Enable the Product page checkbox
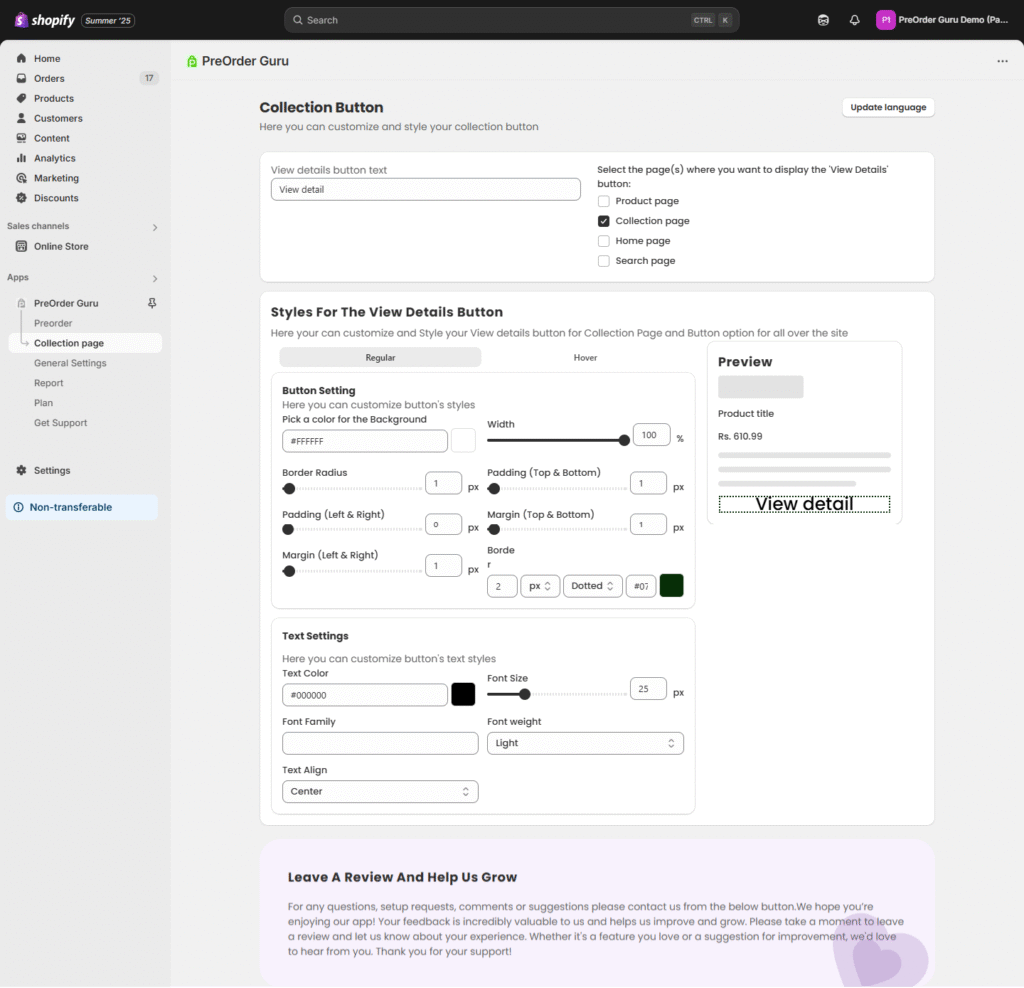Image resolution: width=1024 pixels, height=988 pixels. tap(604, 201)
